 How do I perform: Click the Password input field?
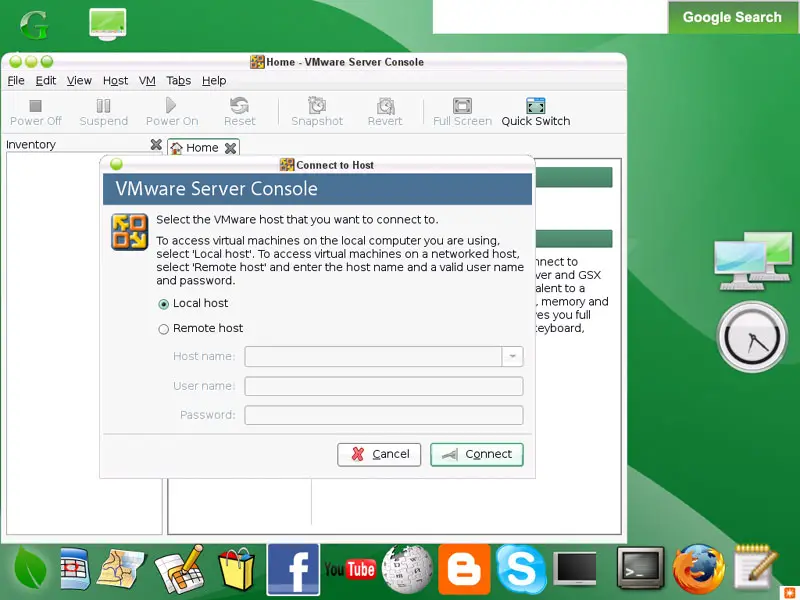384,415
